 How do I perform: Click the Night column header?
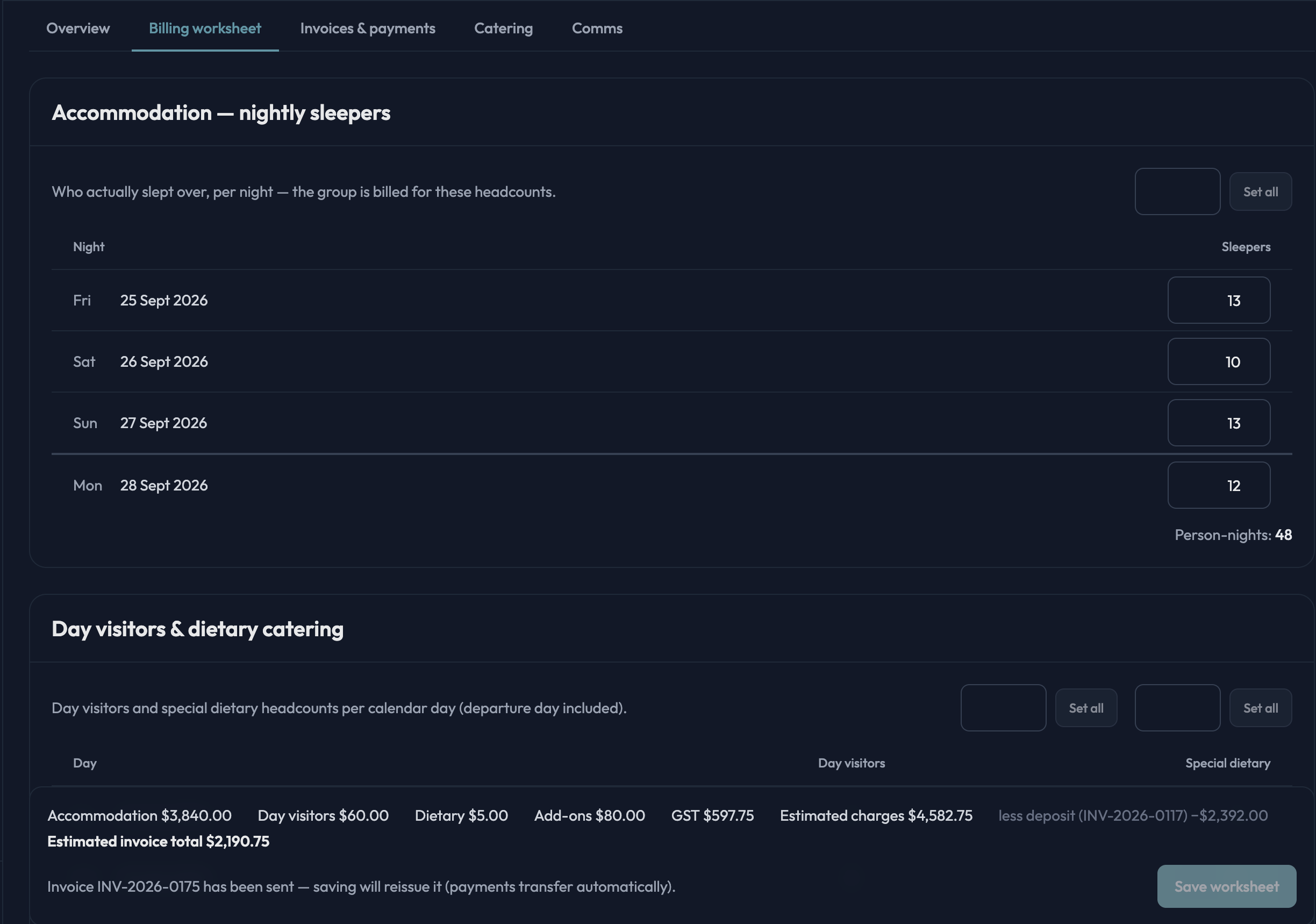pyautogui.click(x=89, y=247)
